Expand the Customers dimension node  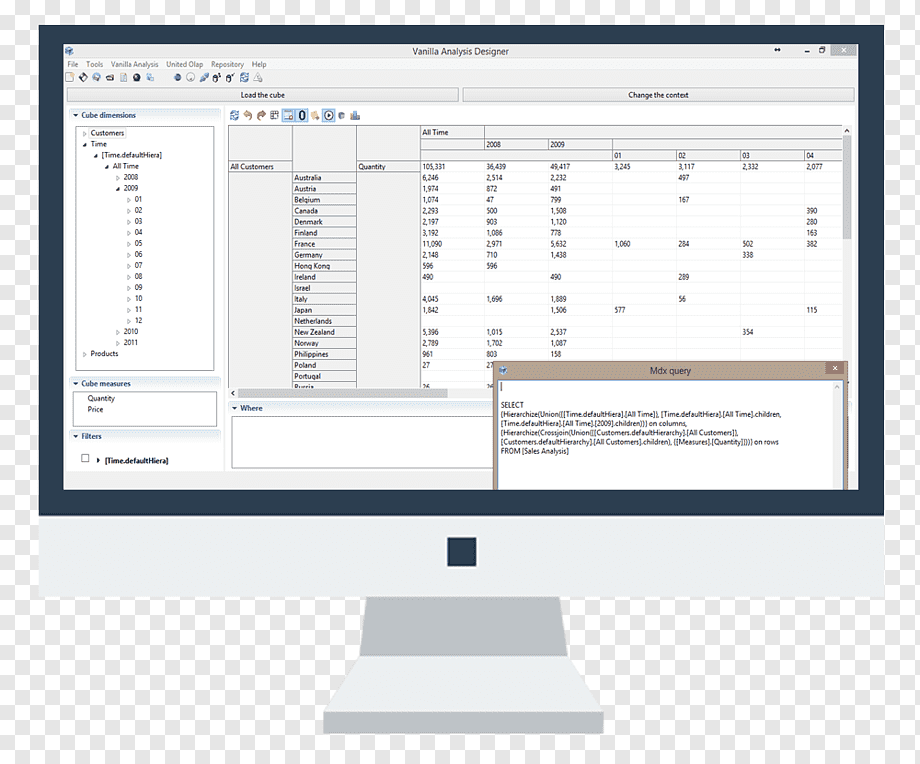[84, 134]
